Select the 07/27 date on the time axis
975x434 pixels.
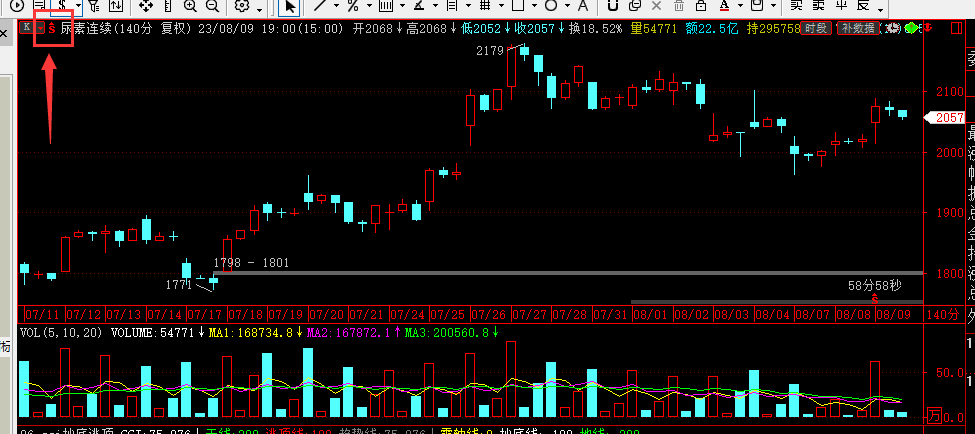[x=530, y=314]
